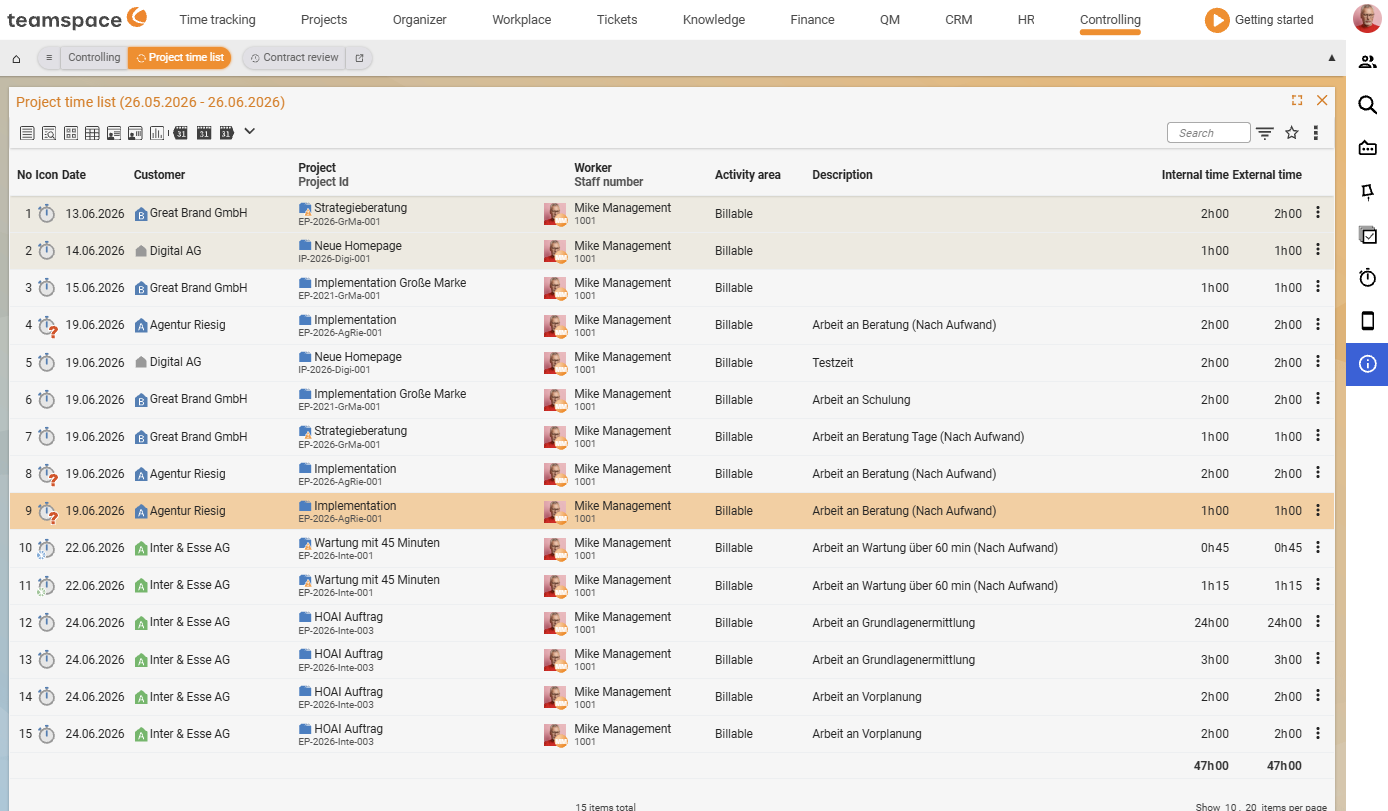
Task: Open the CRM menu
Action: pos(958,20)
